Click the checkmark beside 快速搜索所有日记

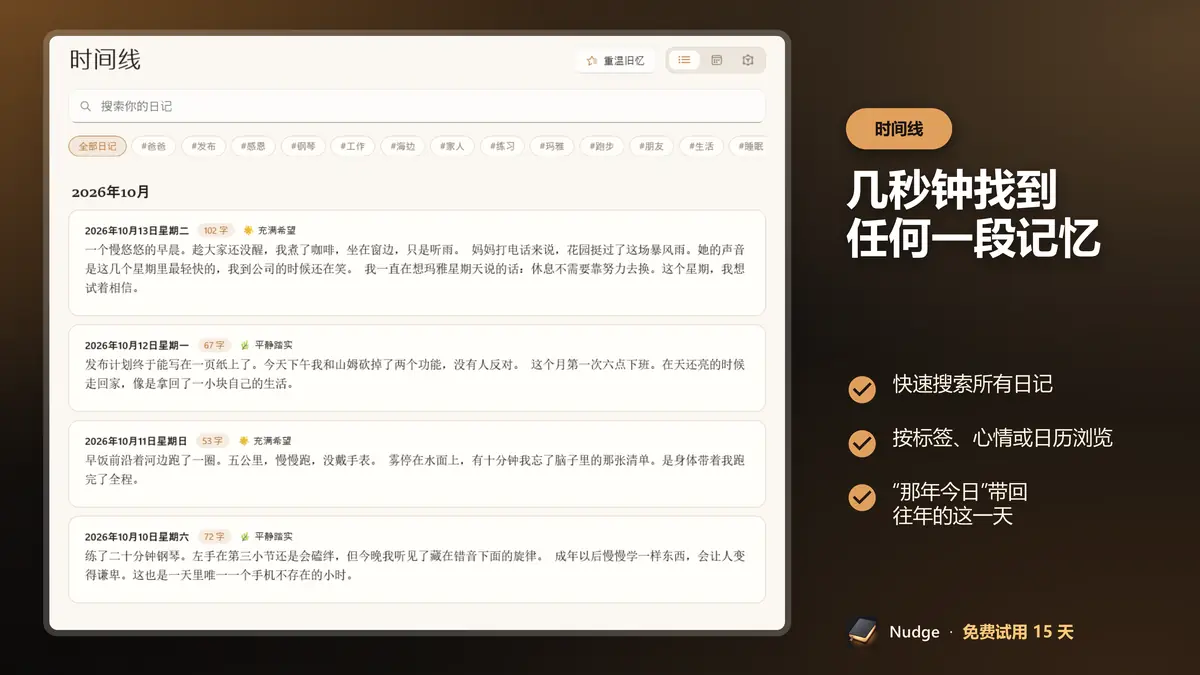(862, 389)
